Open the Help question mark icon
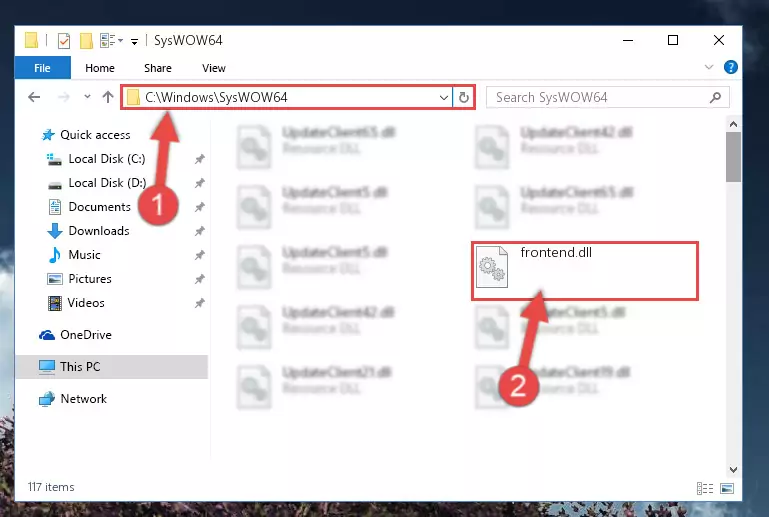This screenshot has height=517, width=769. click(x=731, y=67)
